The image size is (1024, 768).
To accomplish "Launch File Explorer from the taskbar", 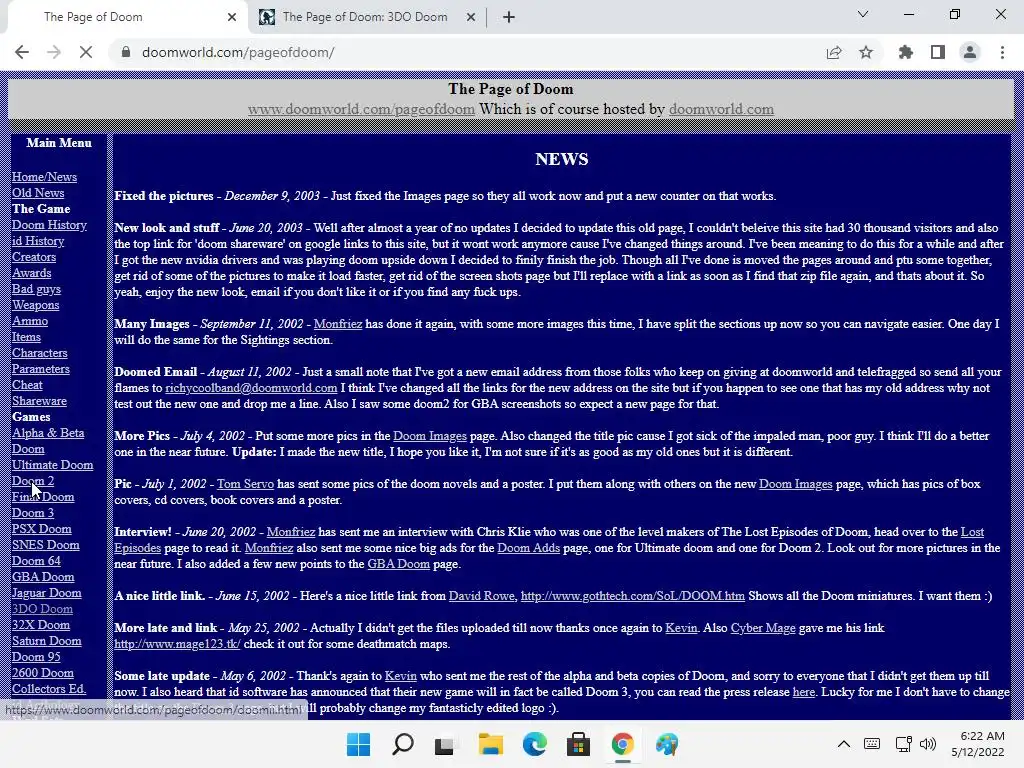I will pyautogui.click(x=490, y=744).
